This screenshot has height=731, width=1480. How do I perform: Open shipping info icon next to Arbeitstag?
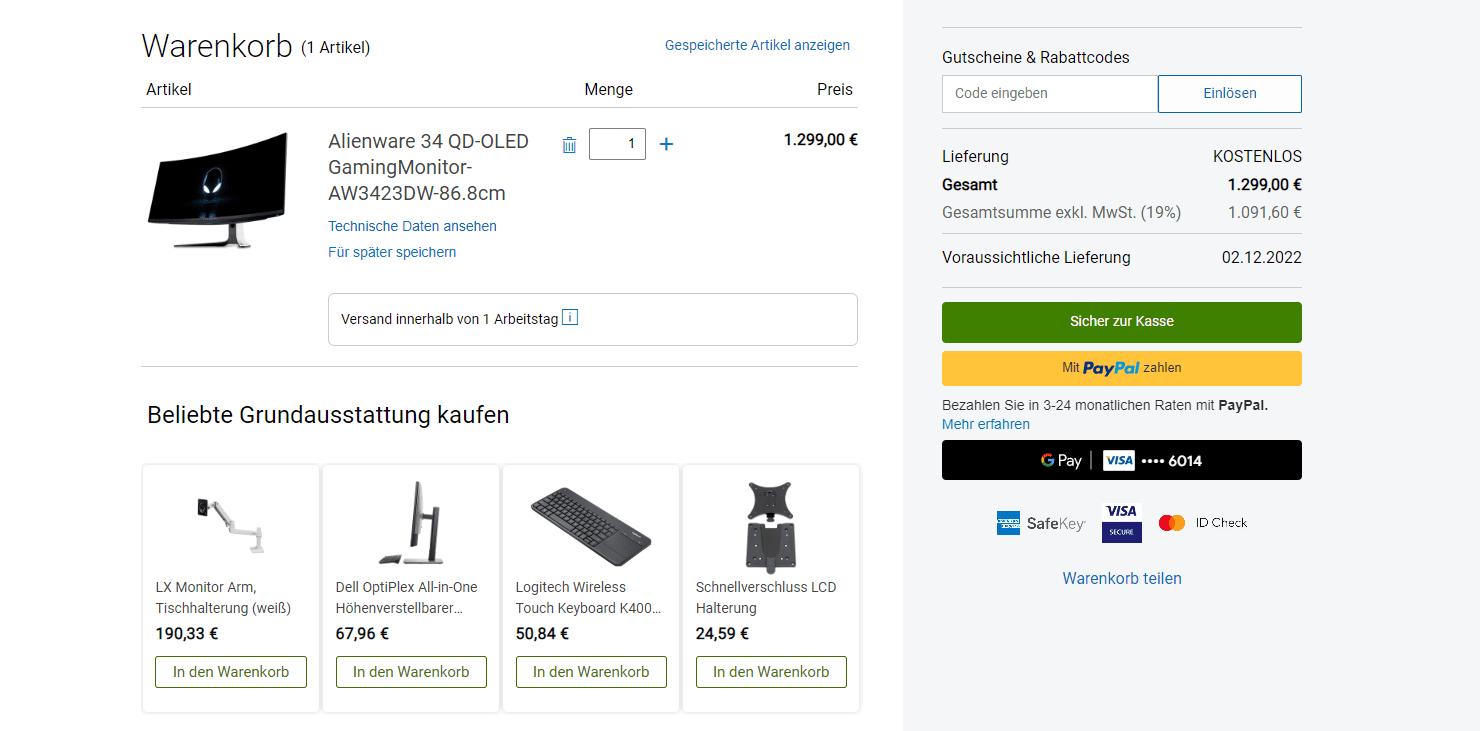coord(570,318)
